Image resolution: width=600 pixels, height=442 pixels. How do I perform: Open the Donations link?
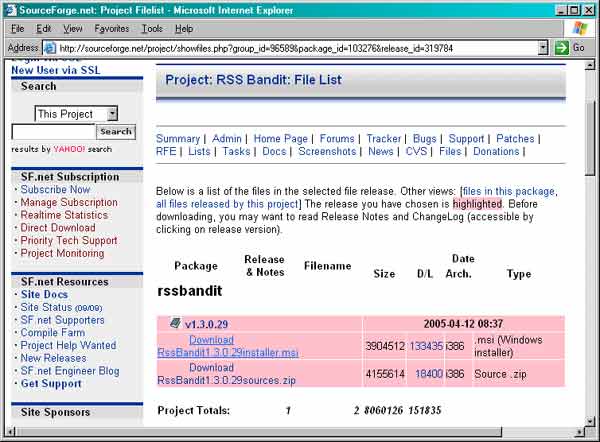click(x=496, y=151)
